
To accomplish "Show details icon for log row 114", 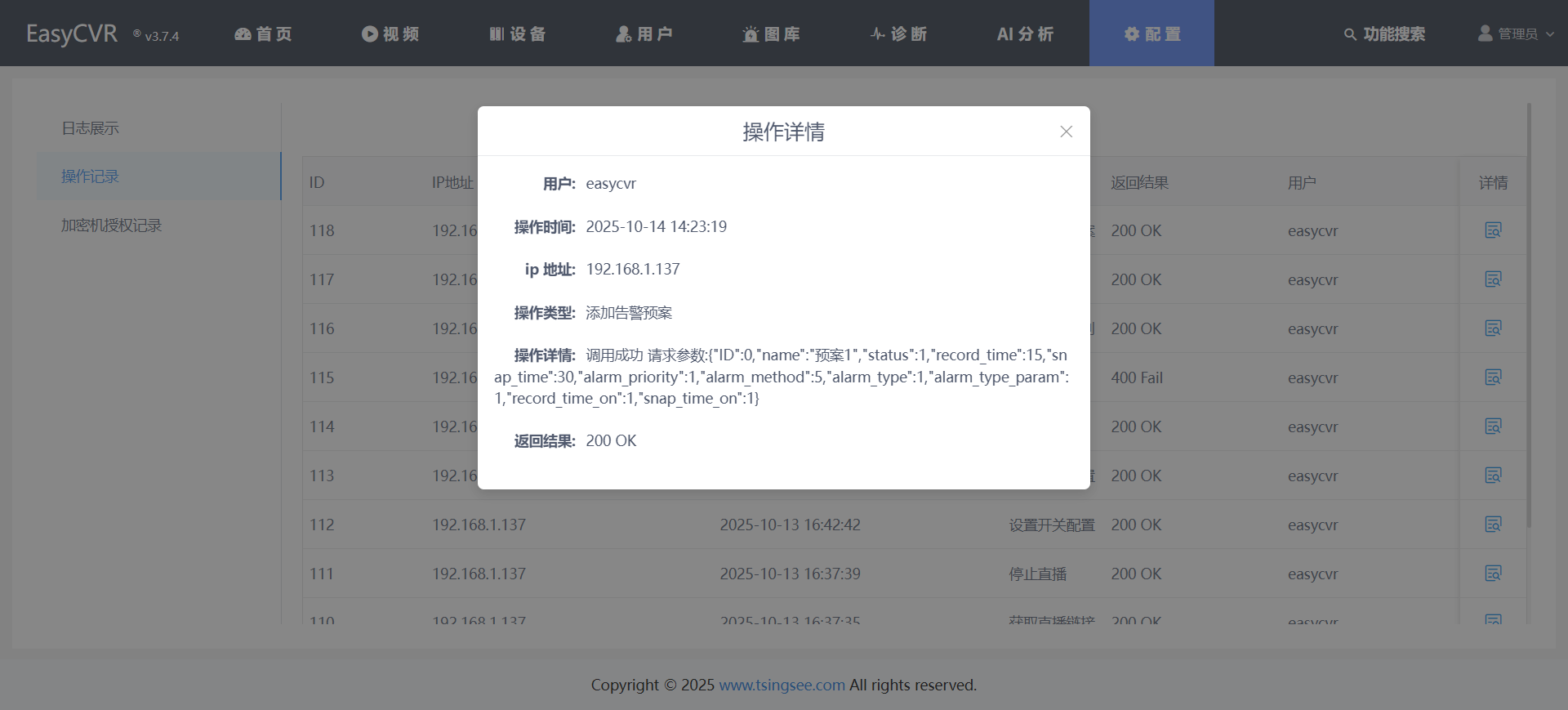I will (x=1493, y=426).
